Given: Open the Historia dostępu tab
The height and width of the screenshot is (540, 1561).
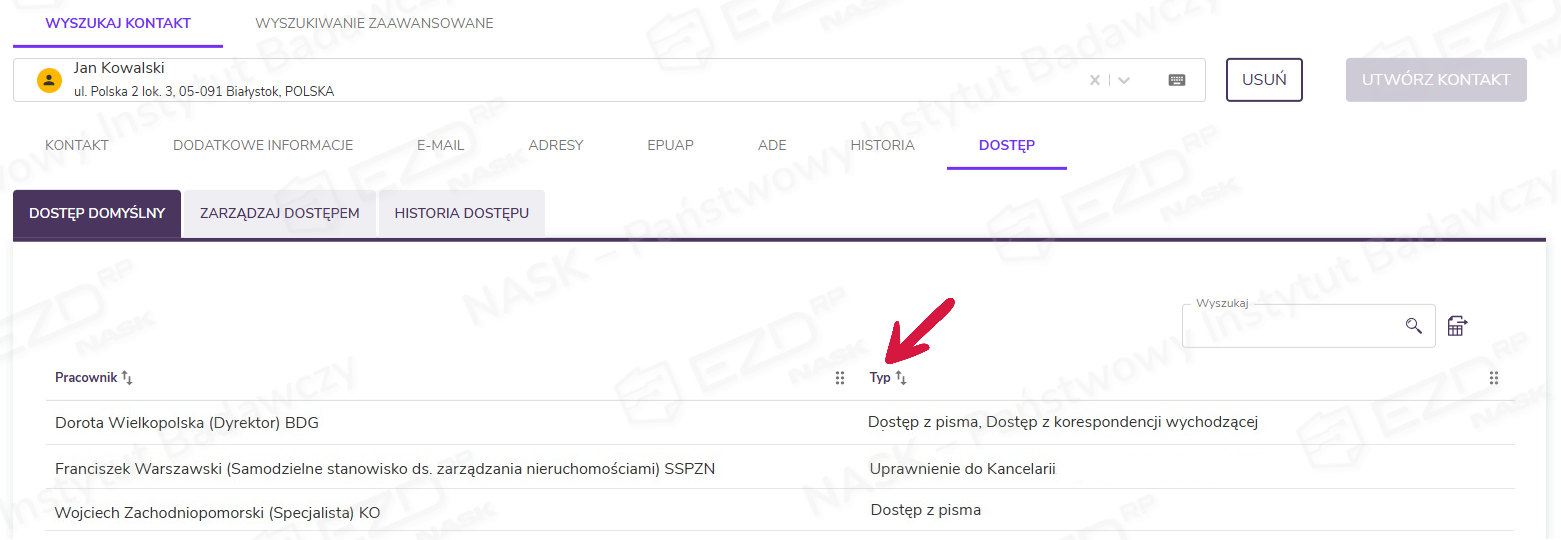Looking at the screenshot, I should (x=461, y=213).
